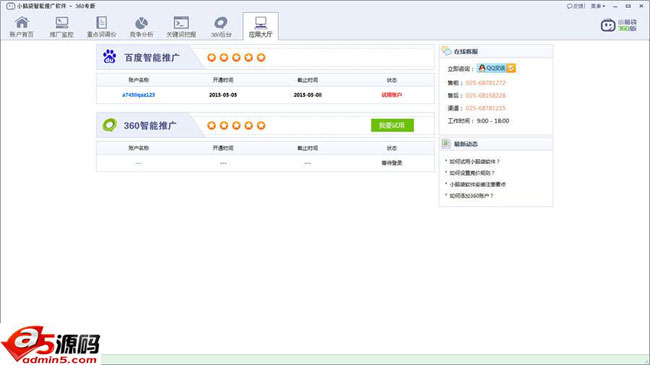This screenshot has width=650, height=365.
Task: Click the red 试用账户 status
Action: [x=392, y=95]
